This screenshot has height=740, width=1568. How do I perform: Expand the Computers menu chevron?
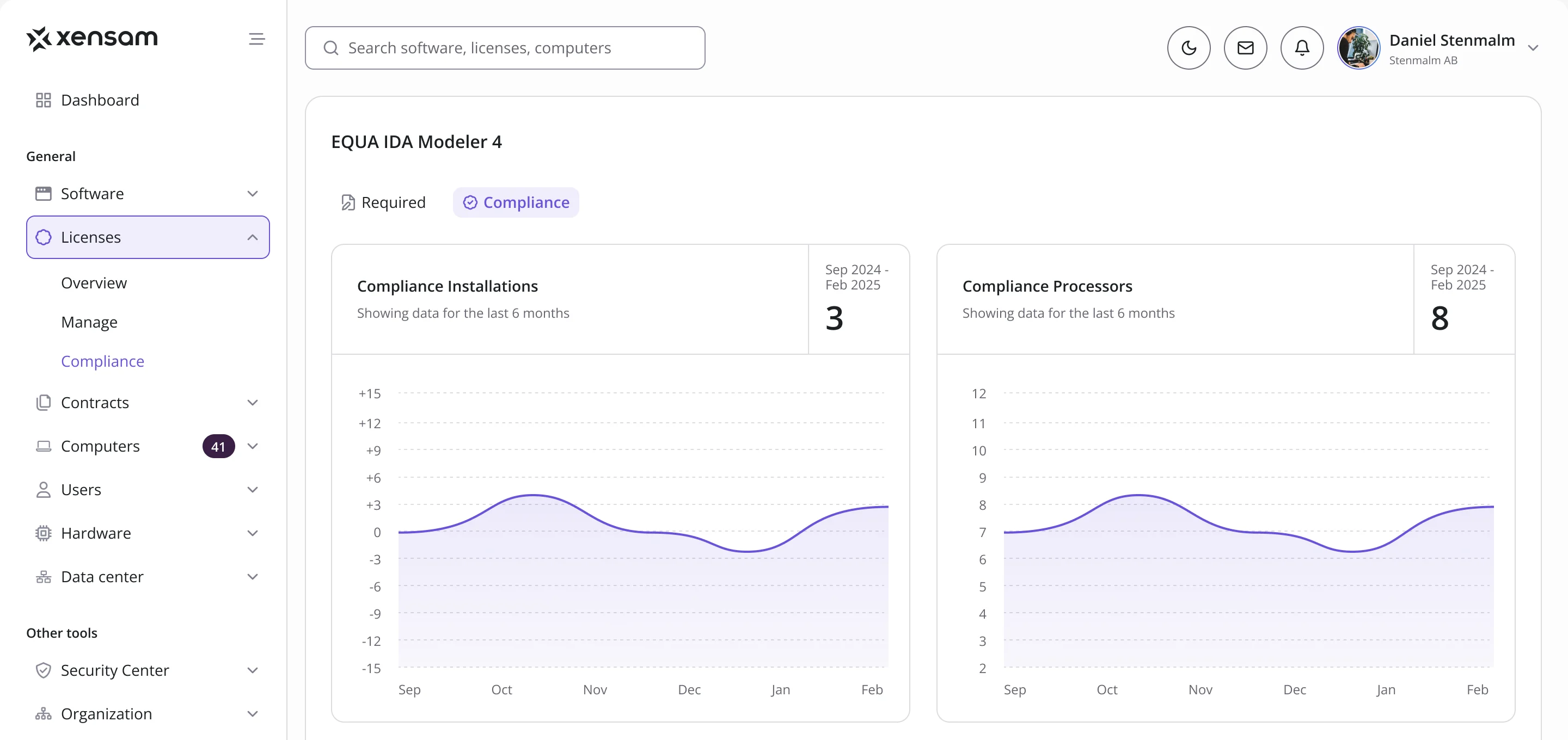(253, 446)
